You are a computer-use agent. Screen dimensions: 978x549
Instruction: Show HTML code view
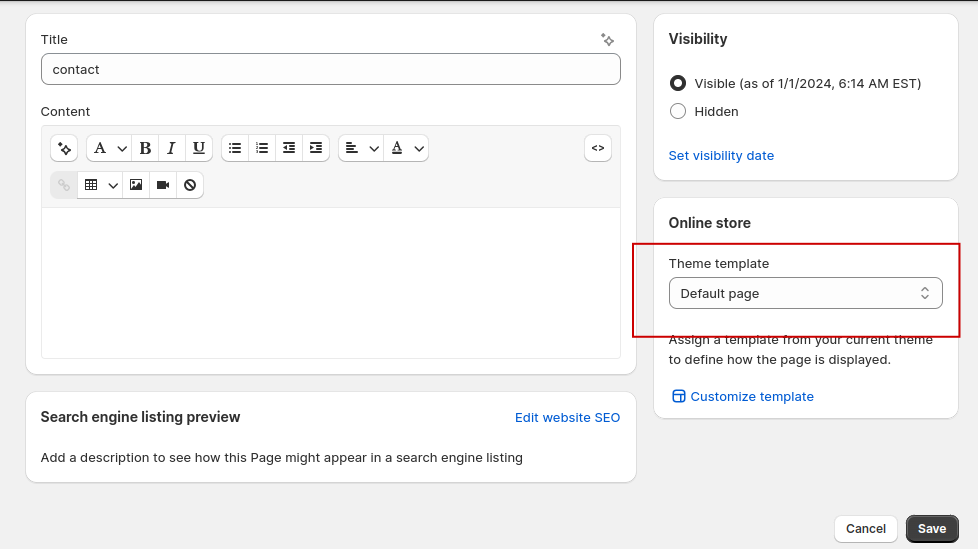[598, 148]
